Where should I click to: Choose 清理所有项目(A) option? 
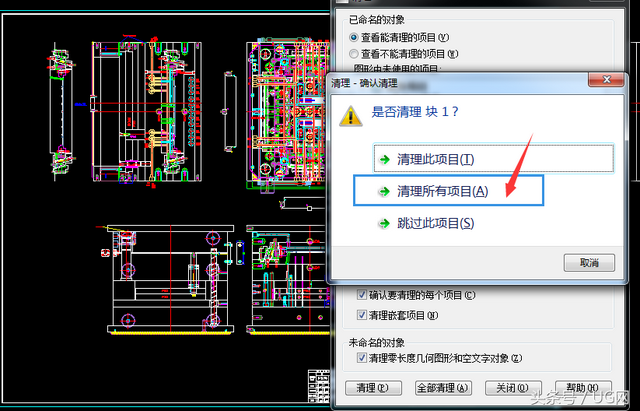tap(449, 190)
